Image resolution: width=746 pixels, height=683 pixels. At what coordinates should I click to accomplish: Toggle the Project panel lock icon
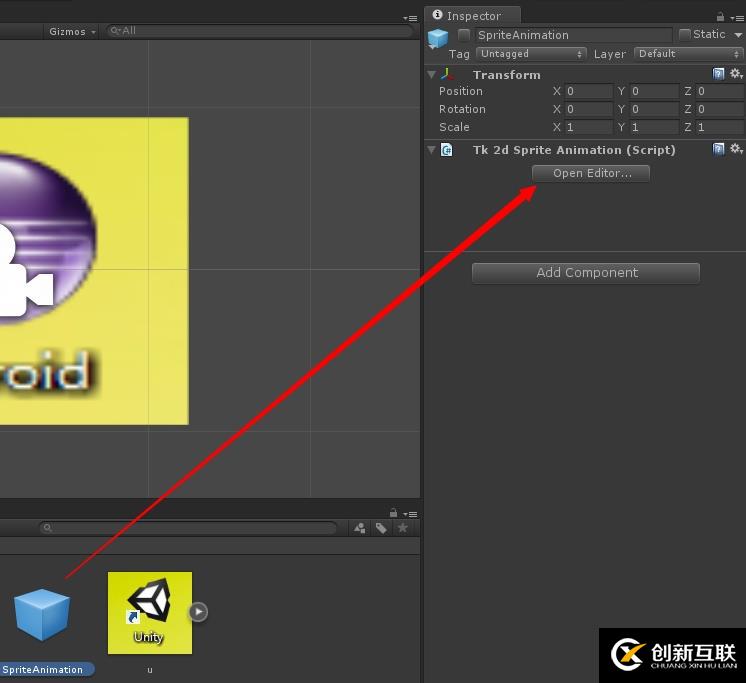click(x=393, y=513)
